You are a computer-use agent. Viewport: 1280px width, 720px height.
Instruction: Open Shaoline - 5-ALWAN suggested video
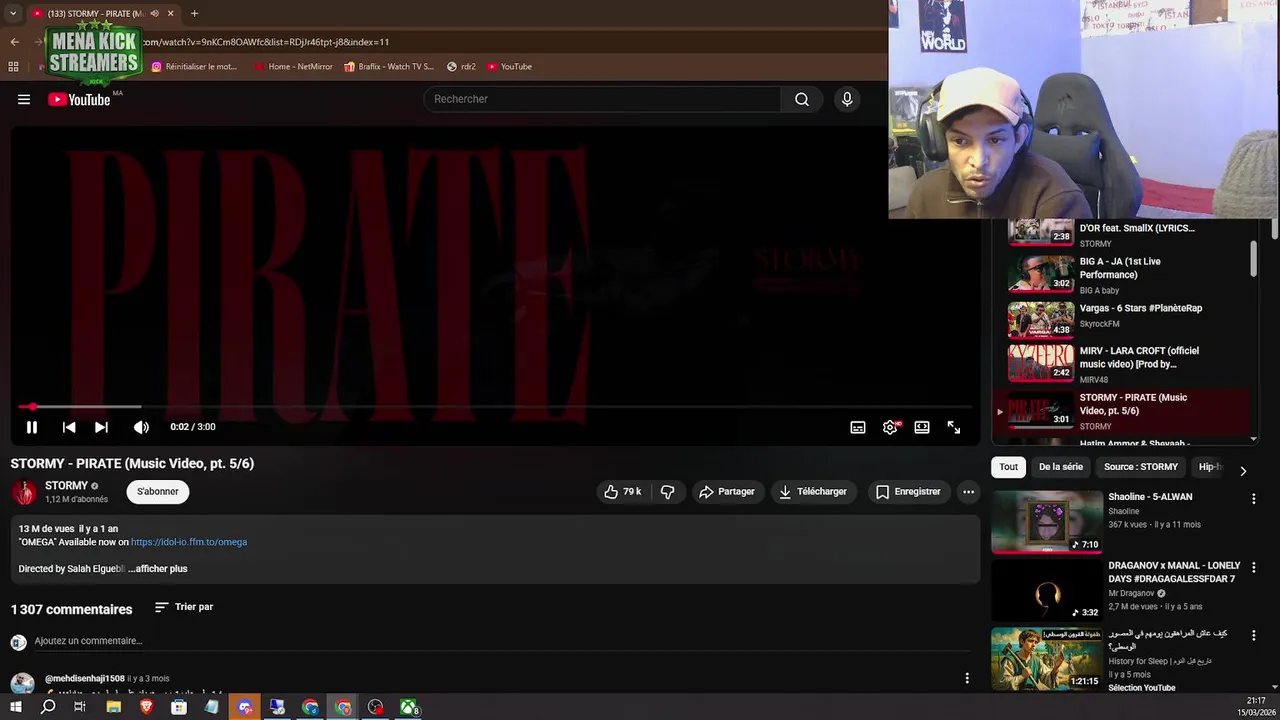[x=1150, y=497]
